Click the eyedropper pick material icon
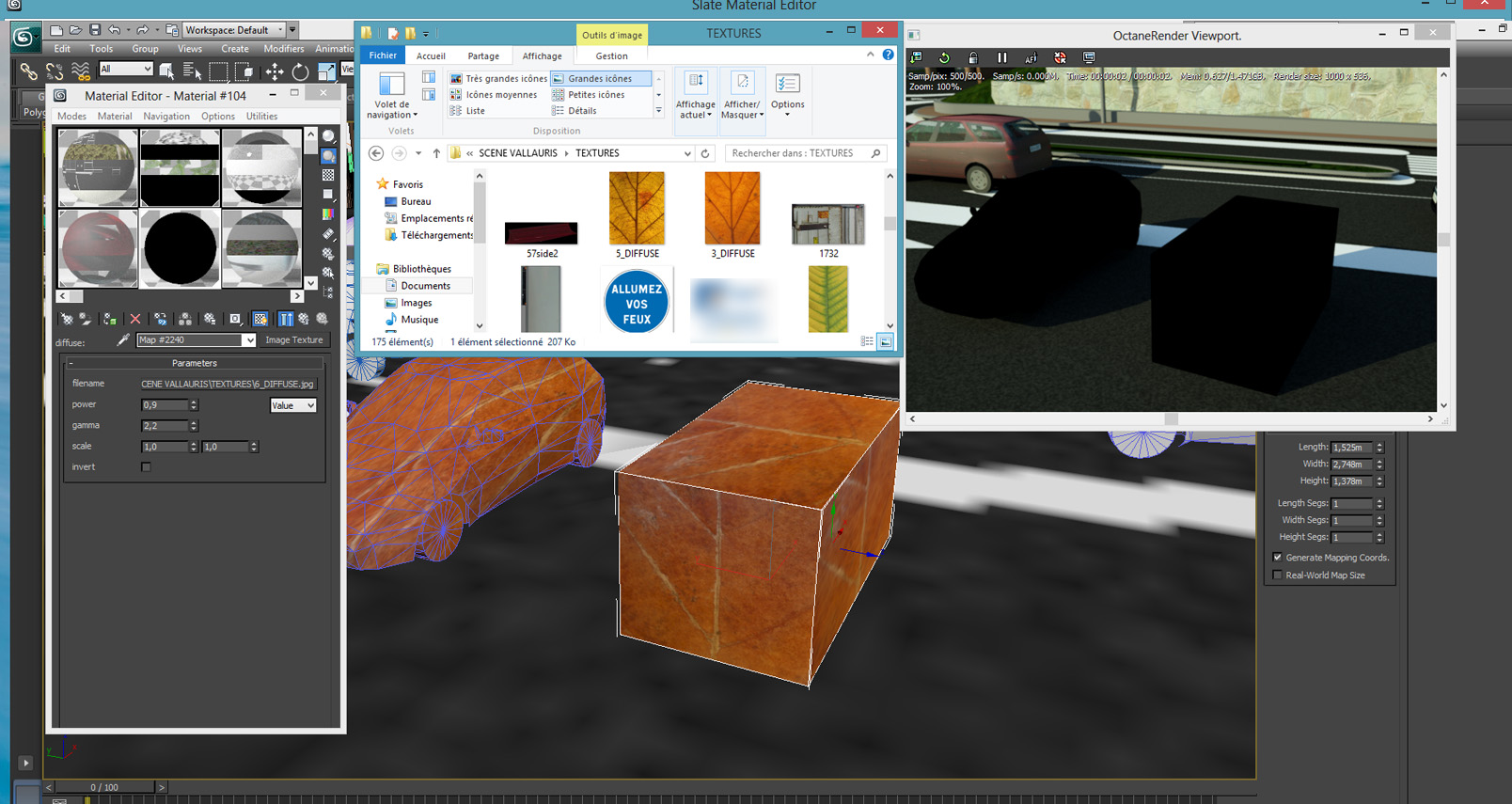Screen dimensions: 1512x804 click(123, 340)
